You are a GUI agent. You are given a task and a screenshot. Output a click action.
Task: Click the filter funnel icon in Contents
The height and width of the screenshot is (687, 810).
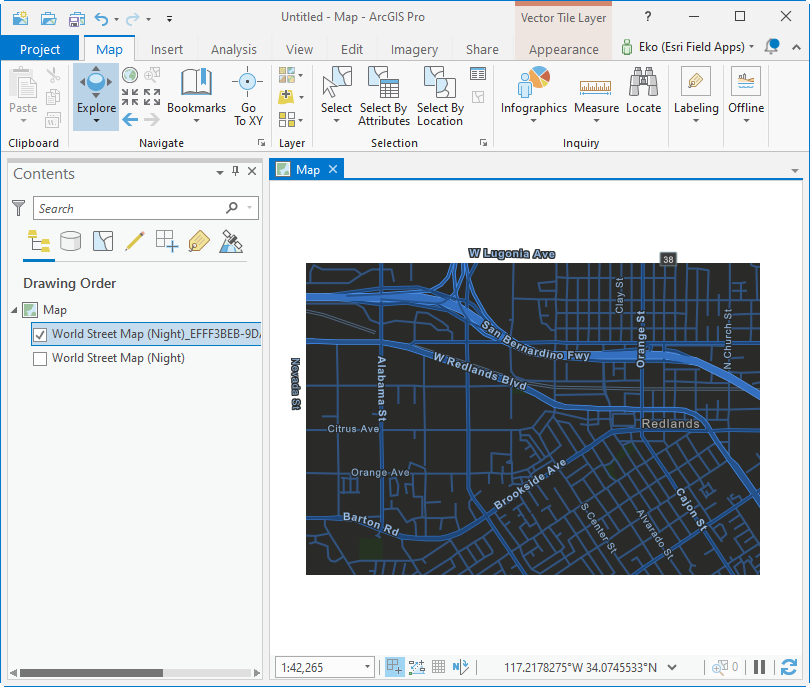pyautogui.click(x=19, y=208)
